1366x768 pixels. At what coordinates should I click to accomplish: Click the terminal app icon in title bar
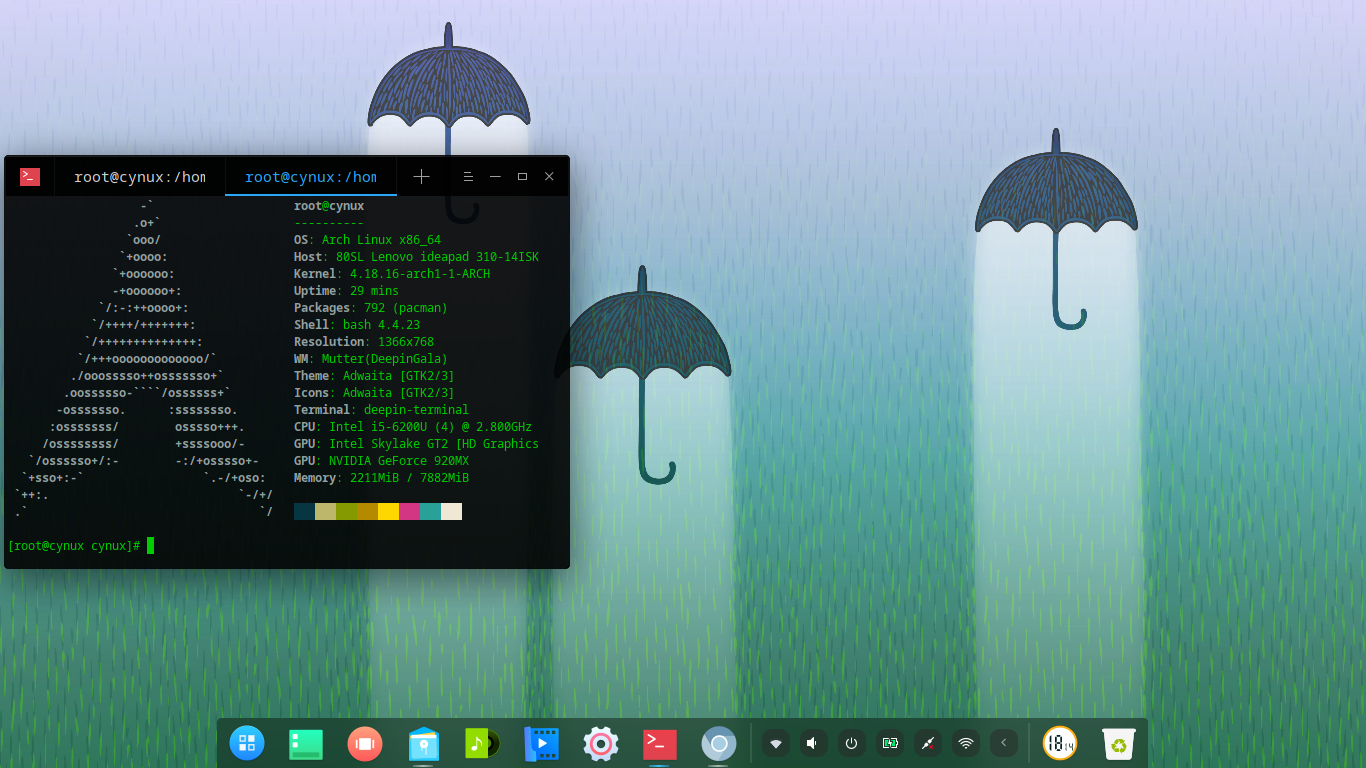tap(30, 176)
